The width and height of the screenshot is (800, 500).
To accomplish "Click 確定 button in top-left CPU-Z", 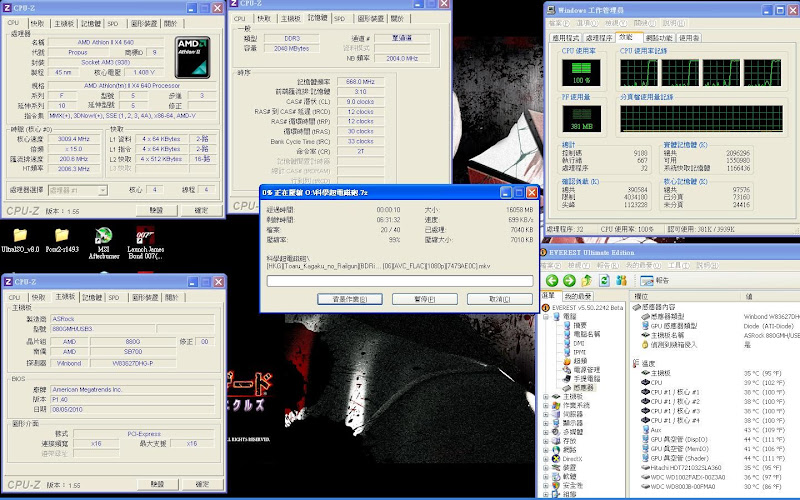I will point(202,210).
